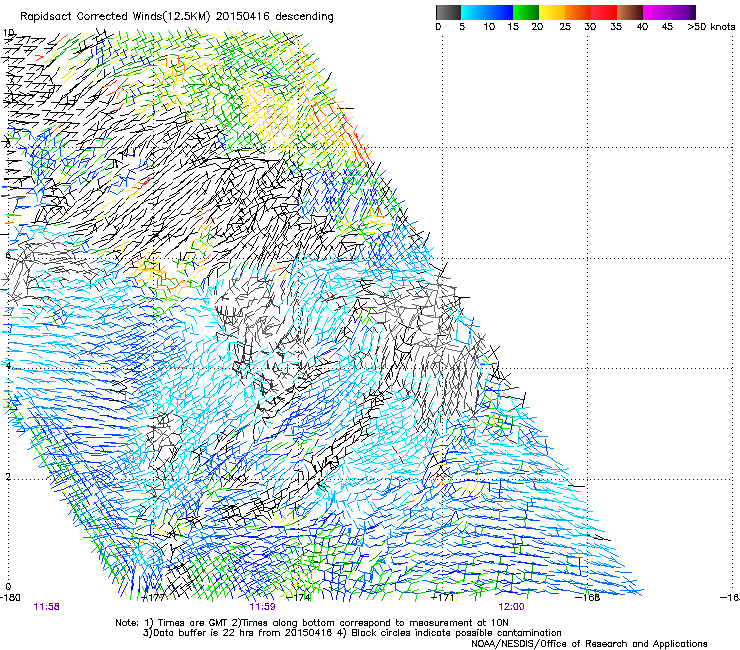
Task: Click the blue 10-15 knots legend swatch
Action: coord(500,12)
